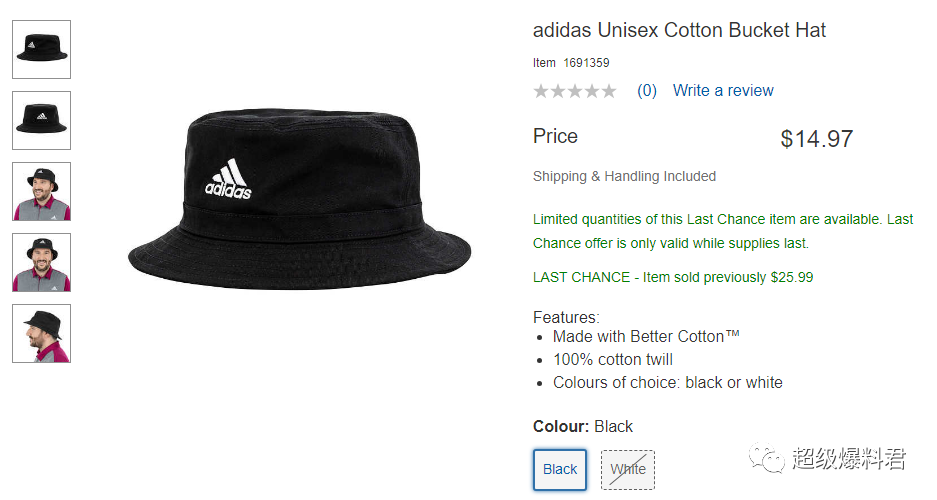
Task: Open the fourth thumbnail of model facing forward
Action: tap(41, 263)
